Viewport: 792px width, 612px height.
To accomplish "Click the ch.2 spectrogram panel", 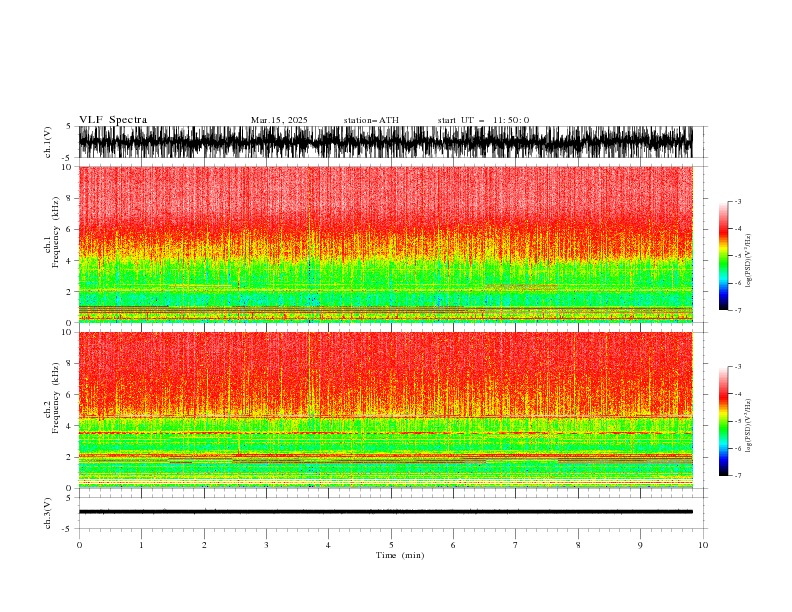I will click(385, 410).
